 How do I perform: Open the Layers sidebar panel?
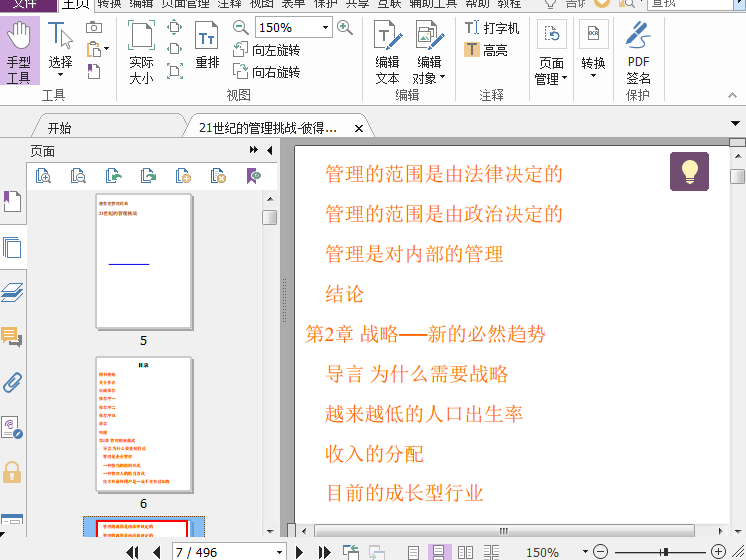coord(12,292)
